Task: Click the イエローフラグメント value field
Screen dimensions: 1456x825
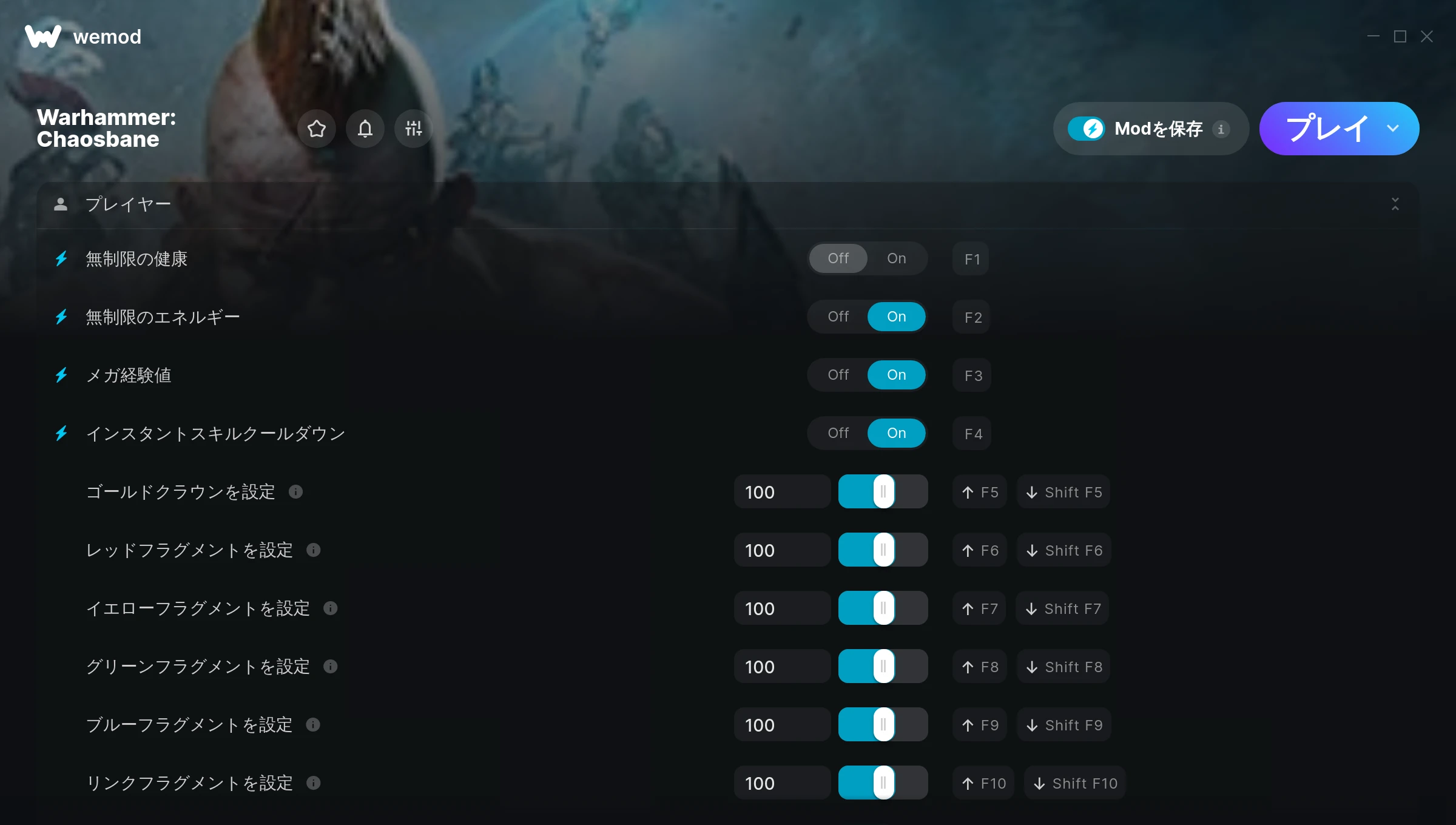Action: pos(782,608)
